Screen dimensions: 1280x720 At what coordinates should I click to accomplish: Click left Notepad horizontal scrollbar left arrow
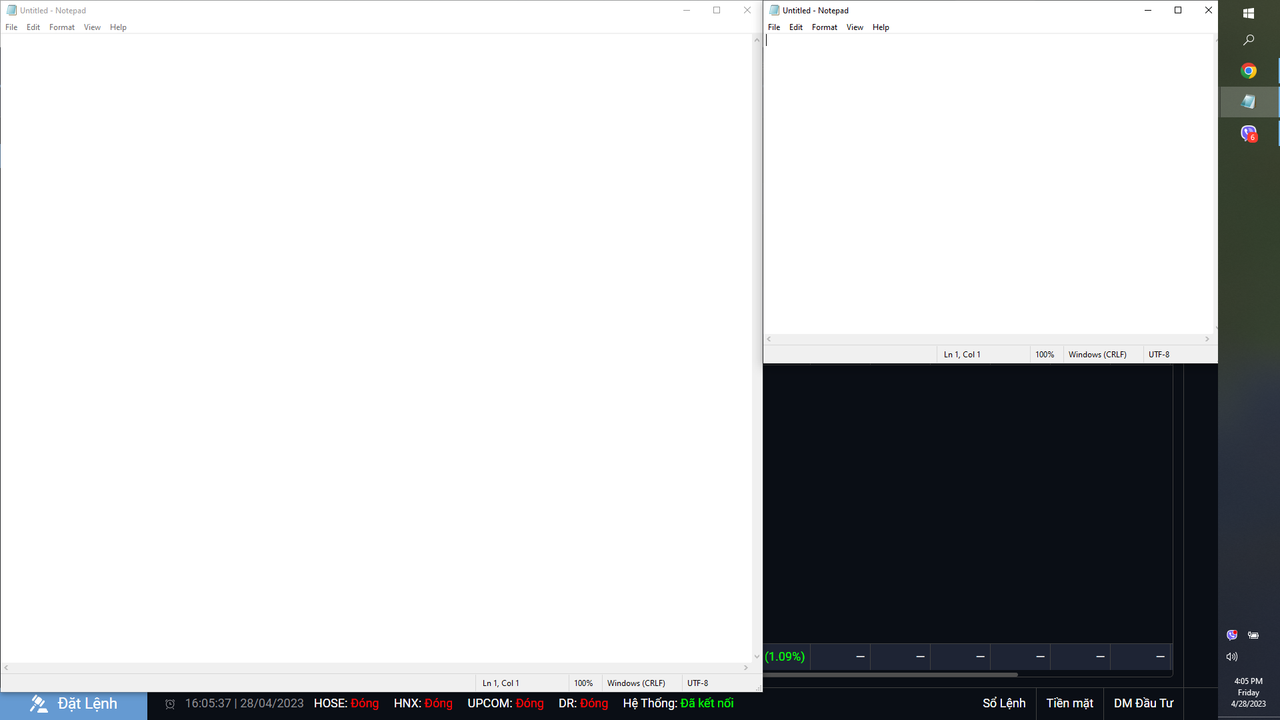5,667
